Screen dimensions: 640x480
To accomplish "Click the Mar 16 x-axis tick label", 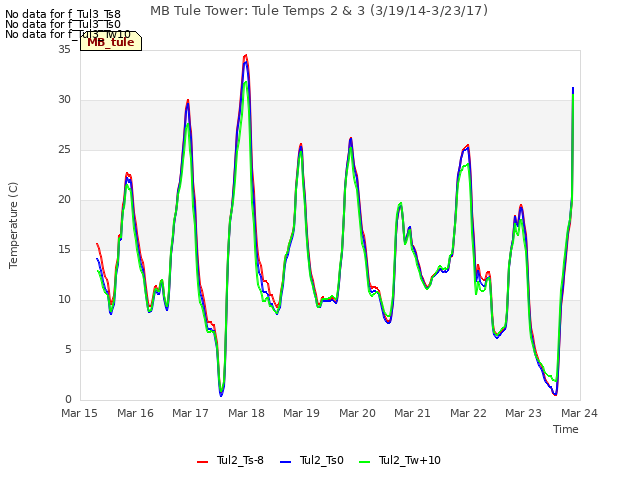I will coord(136,413).
